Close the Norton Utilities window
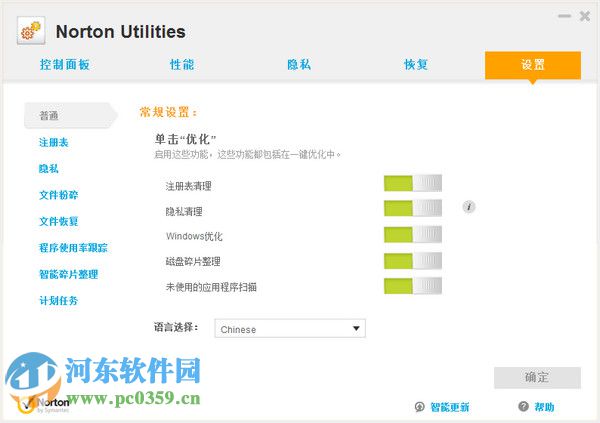This screenshot has width=600, height=423. 585,16
